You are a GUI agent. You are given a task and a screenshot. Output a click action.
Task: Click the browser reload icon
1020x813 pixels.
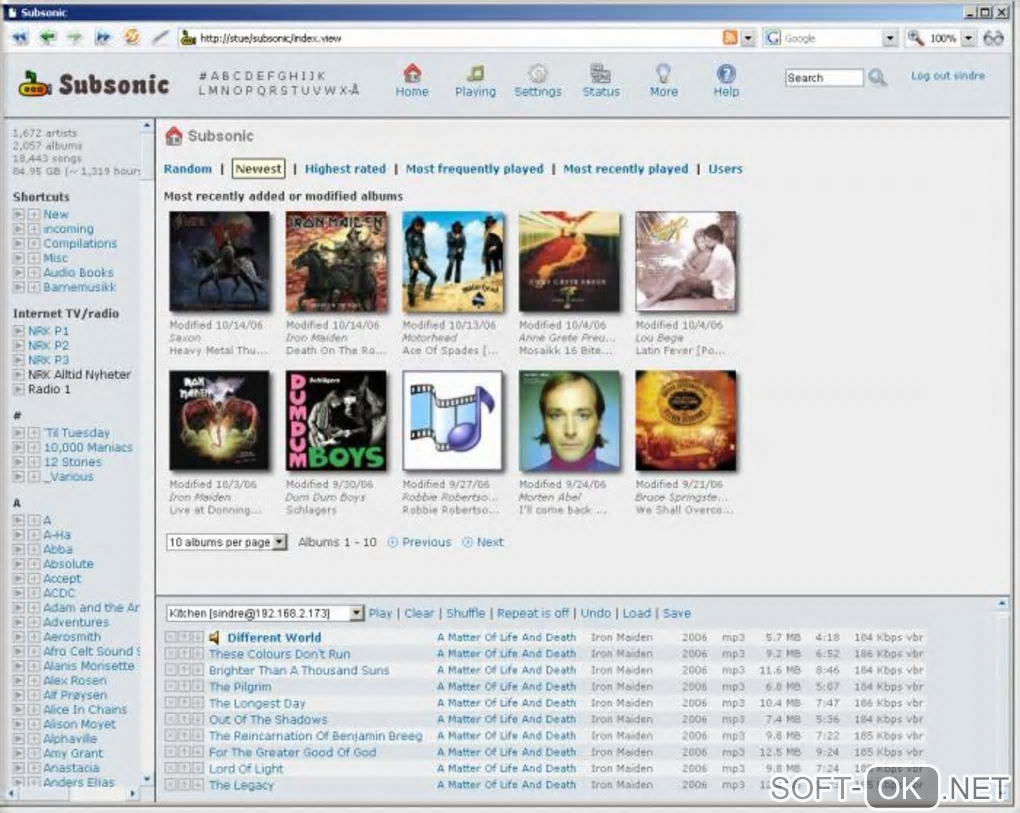coord(131,37)
